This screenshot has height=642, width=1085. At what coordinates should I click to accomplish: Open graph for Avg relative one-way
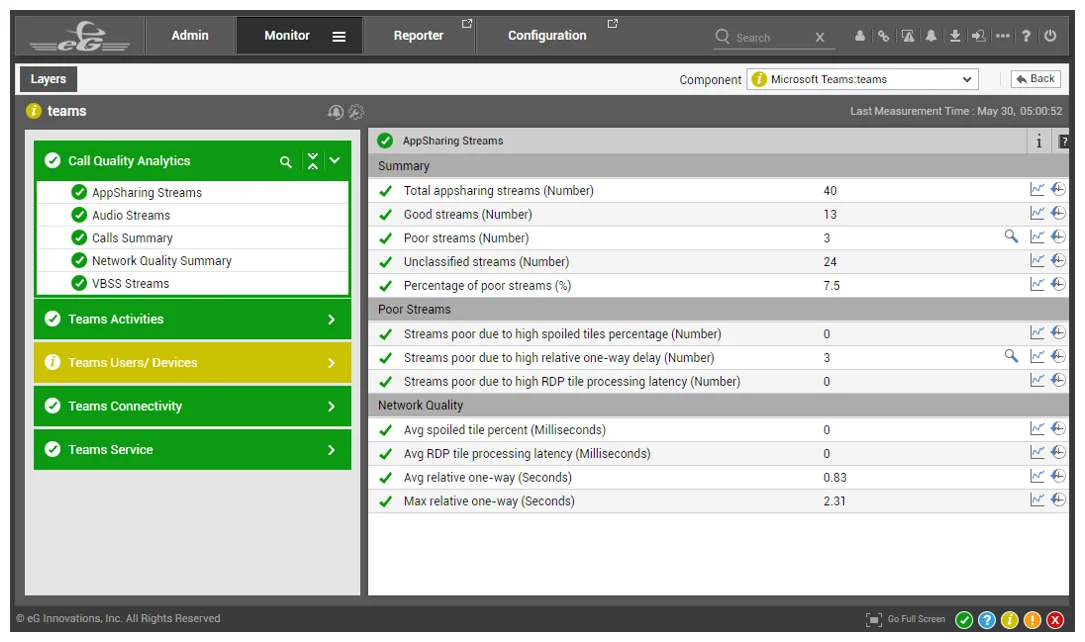click(1037, 476)
